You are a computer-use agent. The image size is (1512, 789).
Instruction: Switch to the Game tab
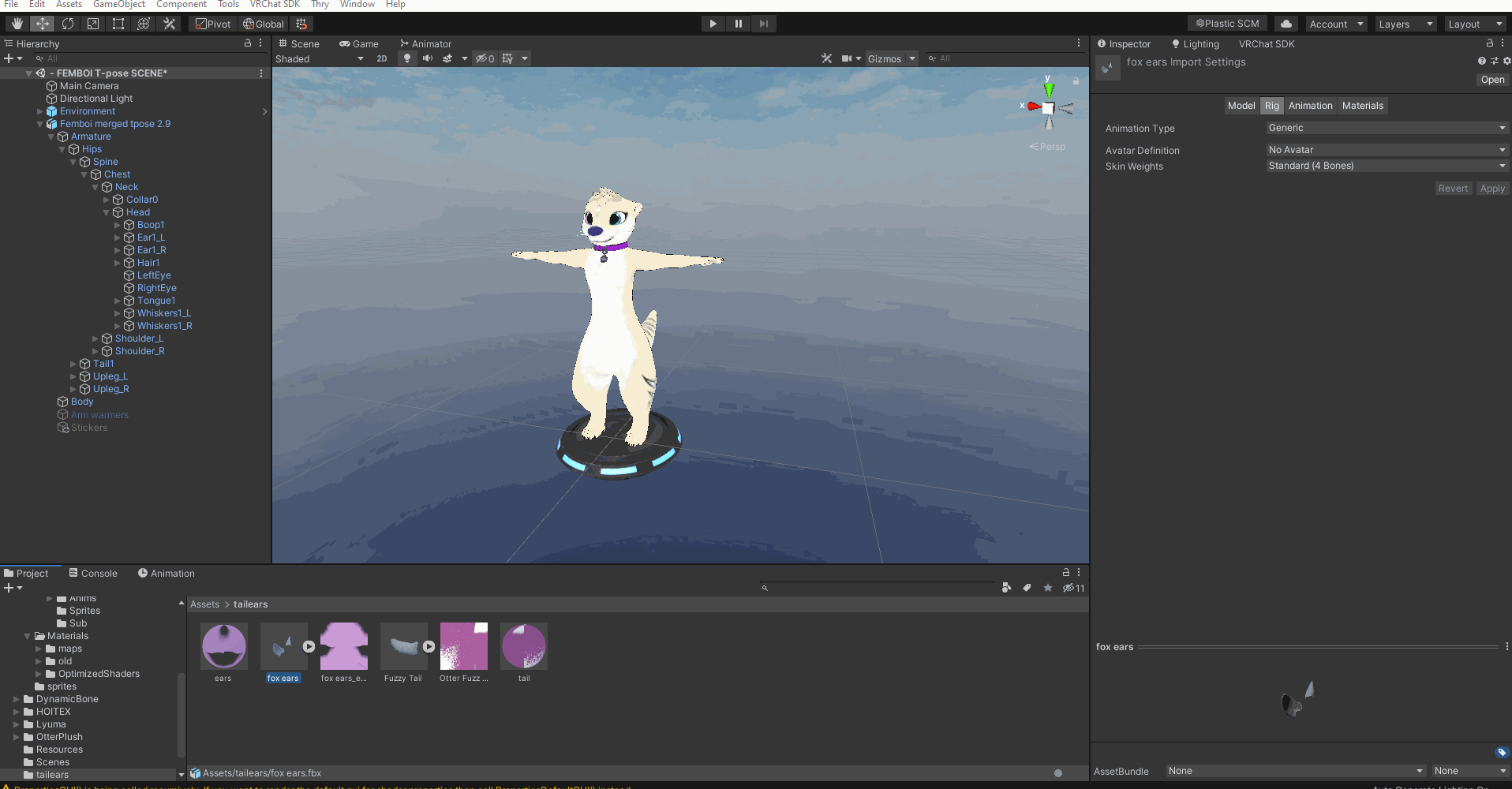tap(359, 43)
